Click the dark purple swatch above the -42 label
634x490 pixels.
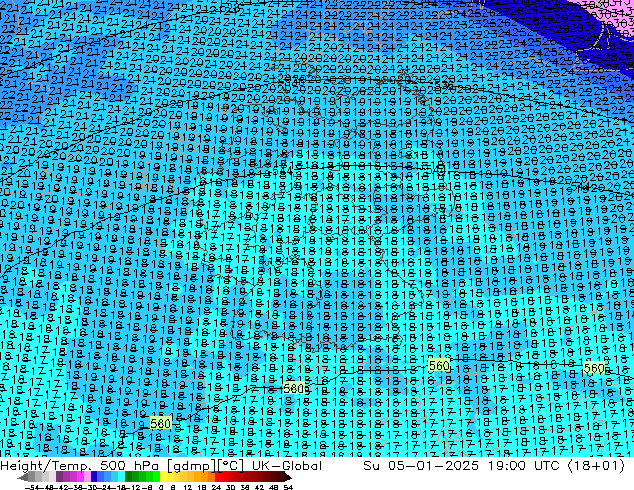59,477
